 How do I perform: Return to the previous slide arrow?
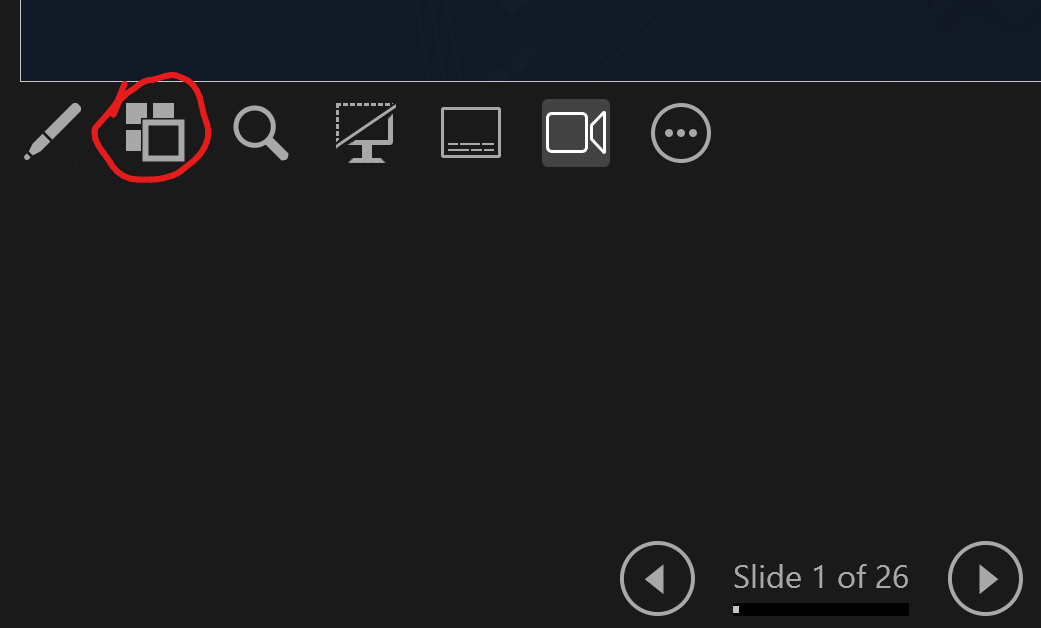tap(657, 578)
